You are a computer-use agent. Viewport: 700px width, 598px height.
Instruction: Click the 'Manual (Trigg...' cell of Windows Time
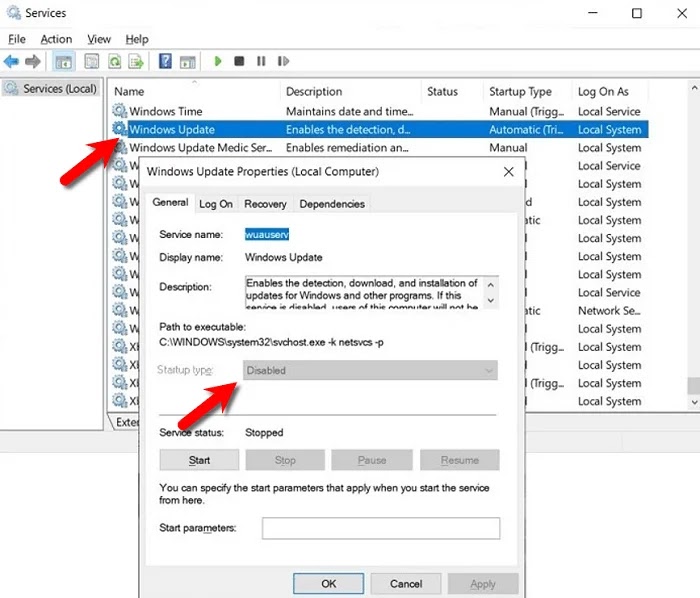tap(526, 111)
